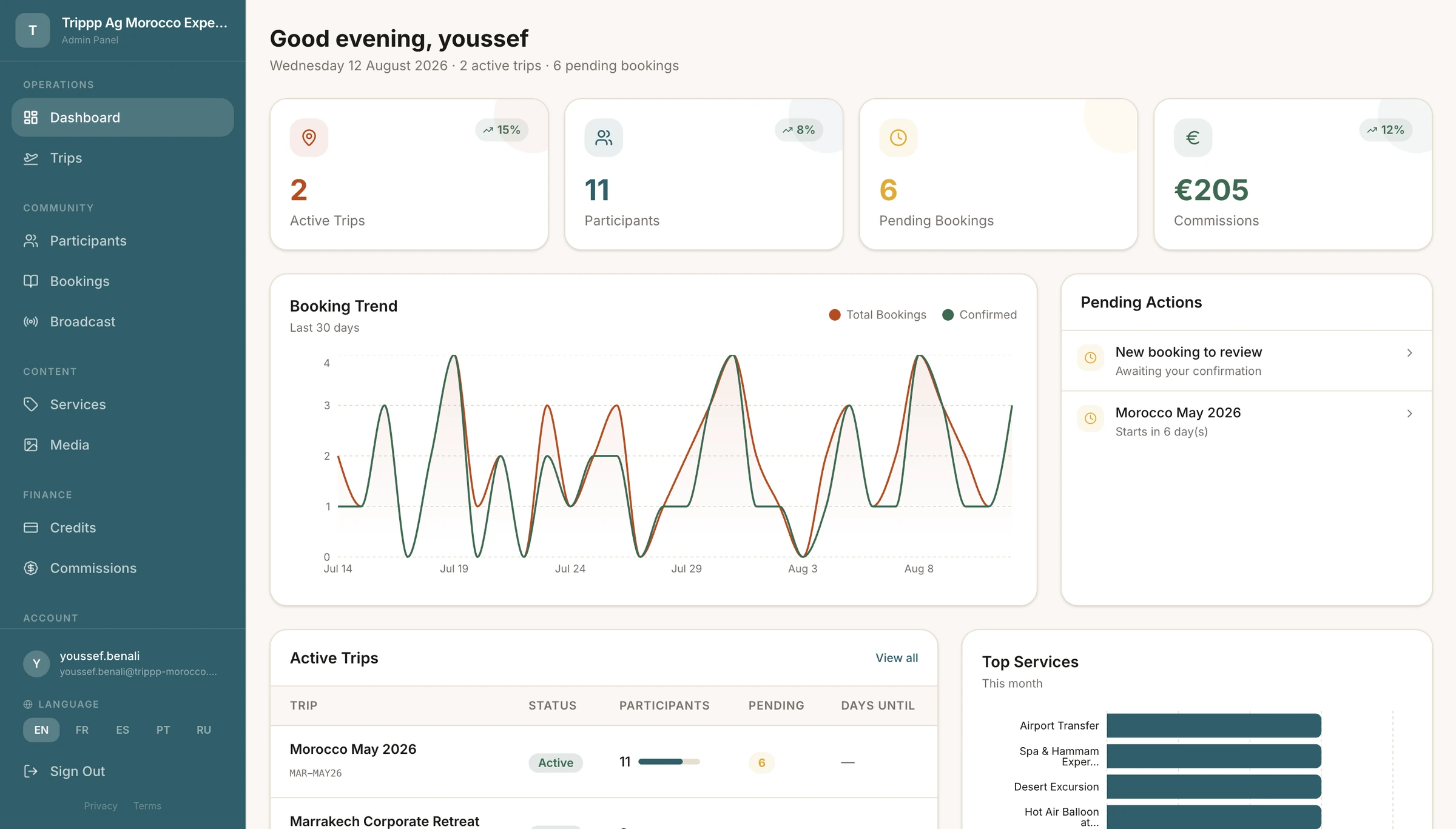Click the clock icon beside New booking to review

(1090, 358)
